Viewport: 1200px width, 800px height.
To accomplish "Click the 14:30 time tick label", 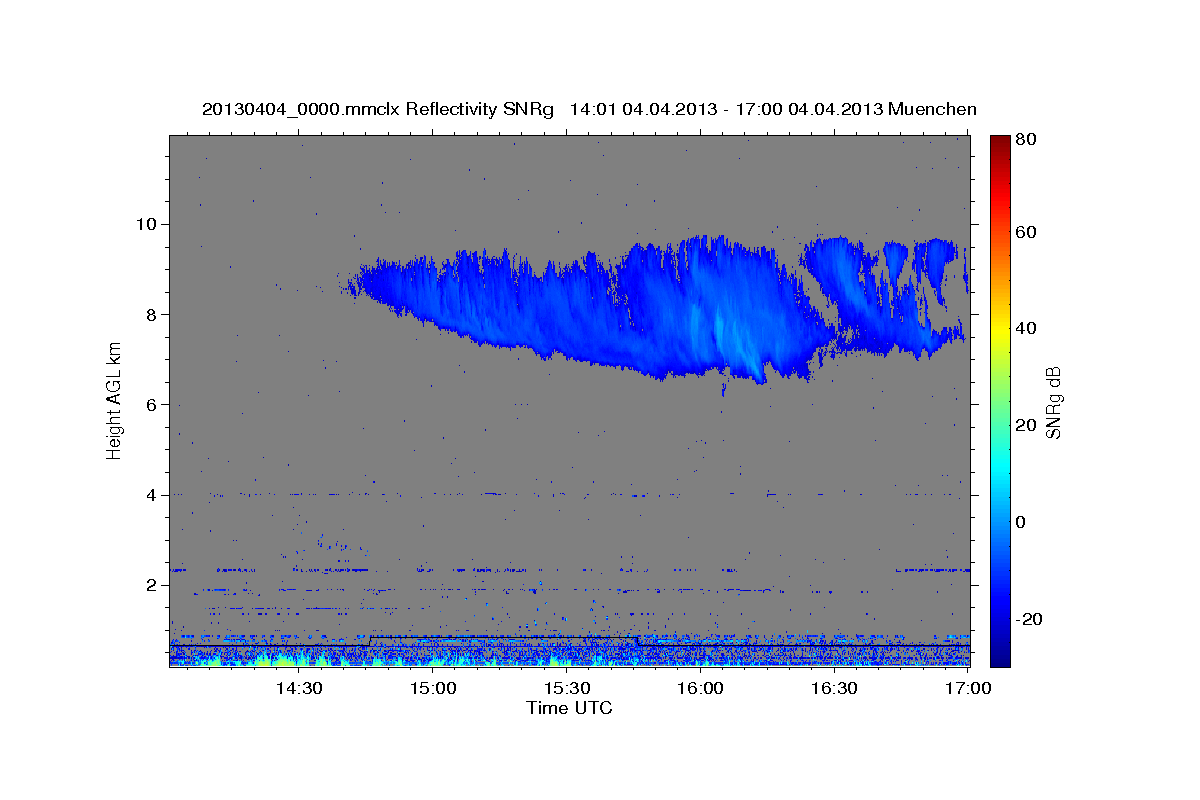I will click(x=298, y=688).
